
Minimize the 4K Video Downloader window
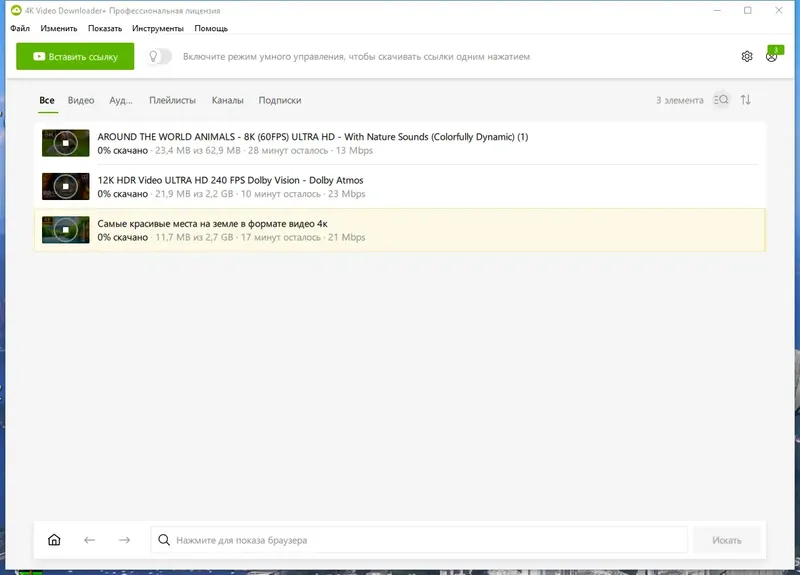coord(717,10)
